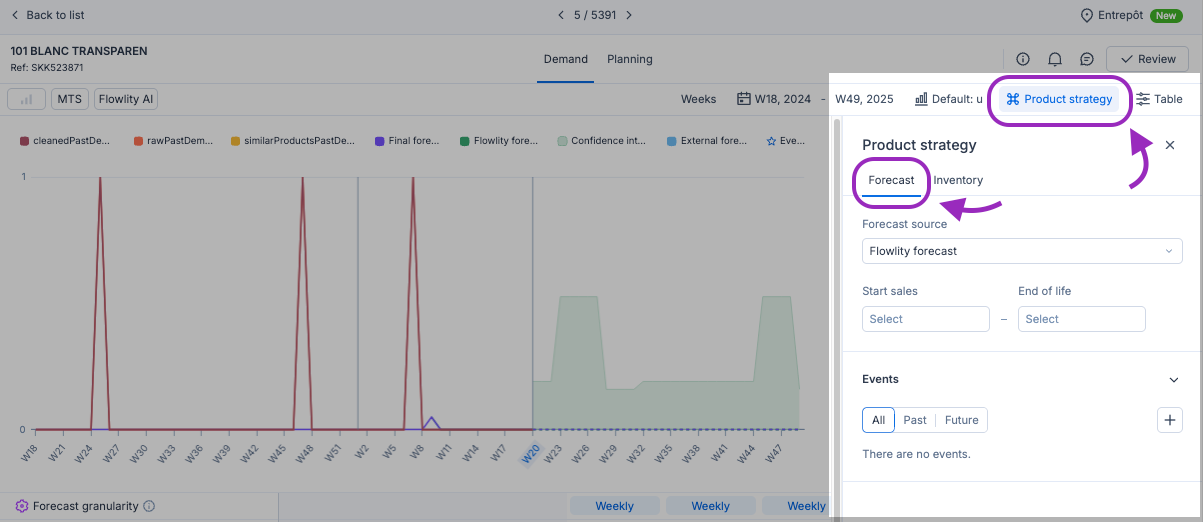
Task: Go to next product arrow
Action: point(629,15)
